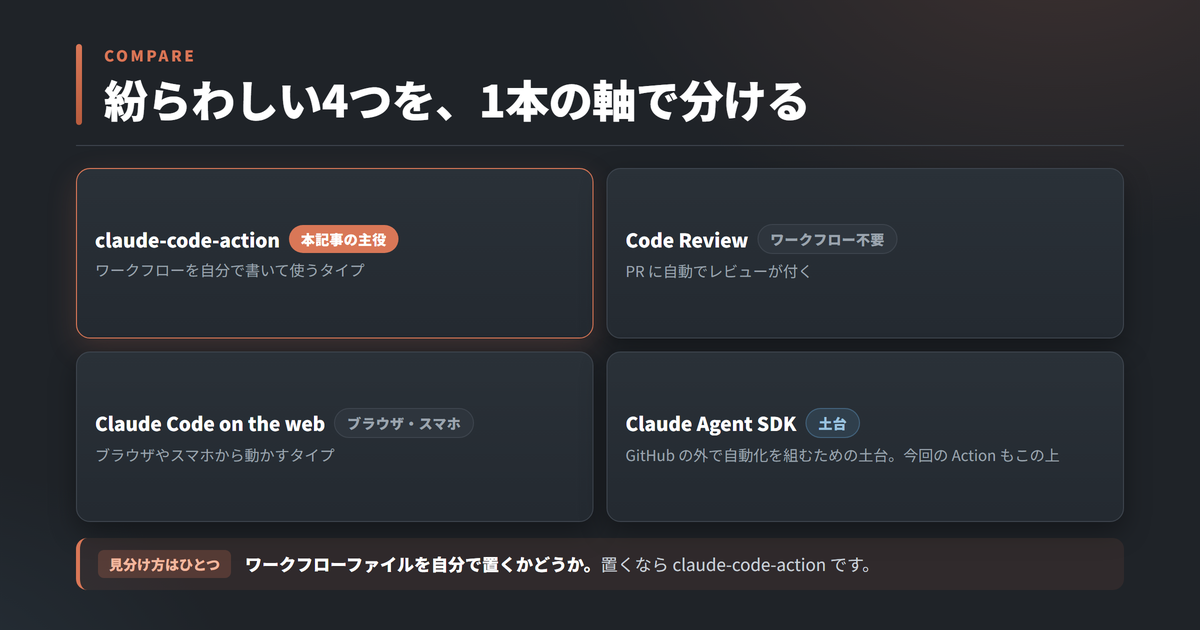Select the Claude Agent SDK card title
Viewport: 1200px width, 630px height.
(x=710, y=424)
